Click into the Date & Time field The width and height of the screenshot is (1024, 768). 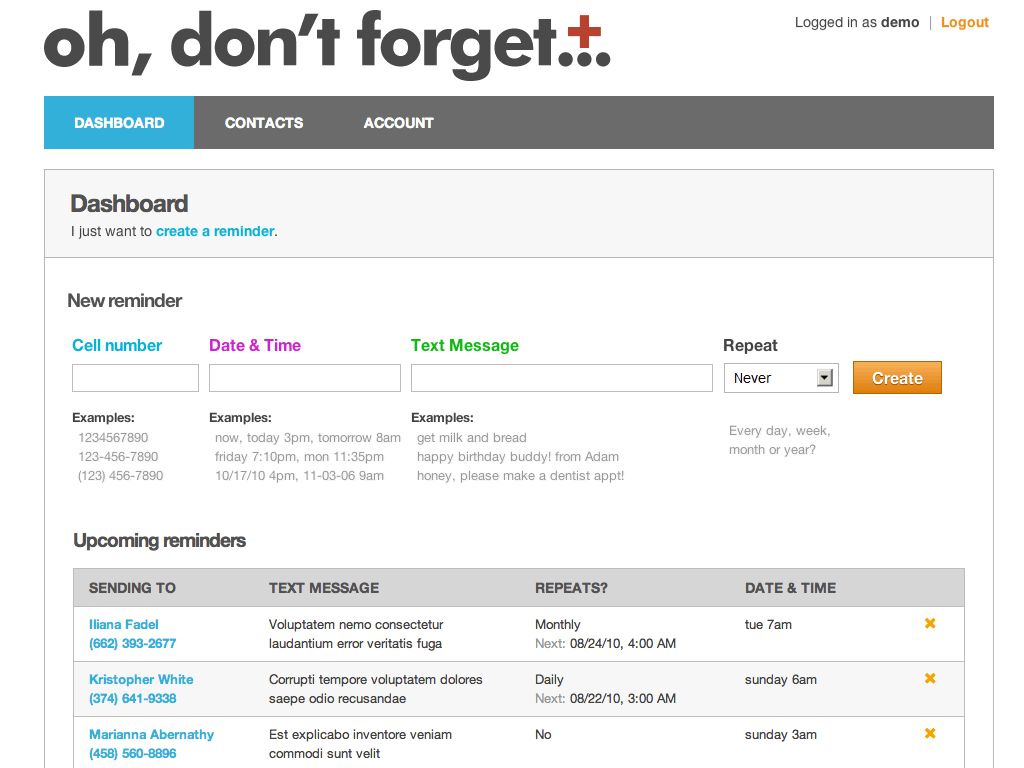click(304, 378)
